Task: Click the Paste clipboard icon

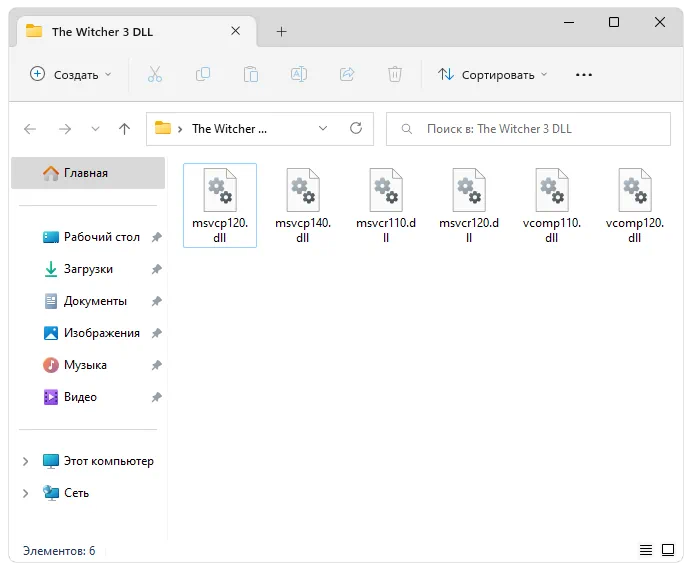Action: (251, 75)
